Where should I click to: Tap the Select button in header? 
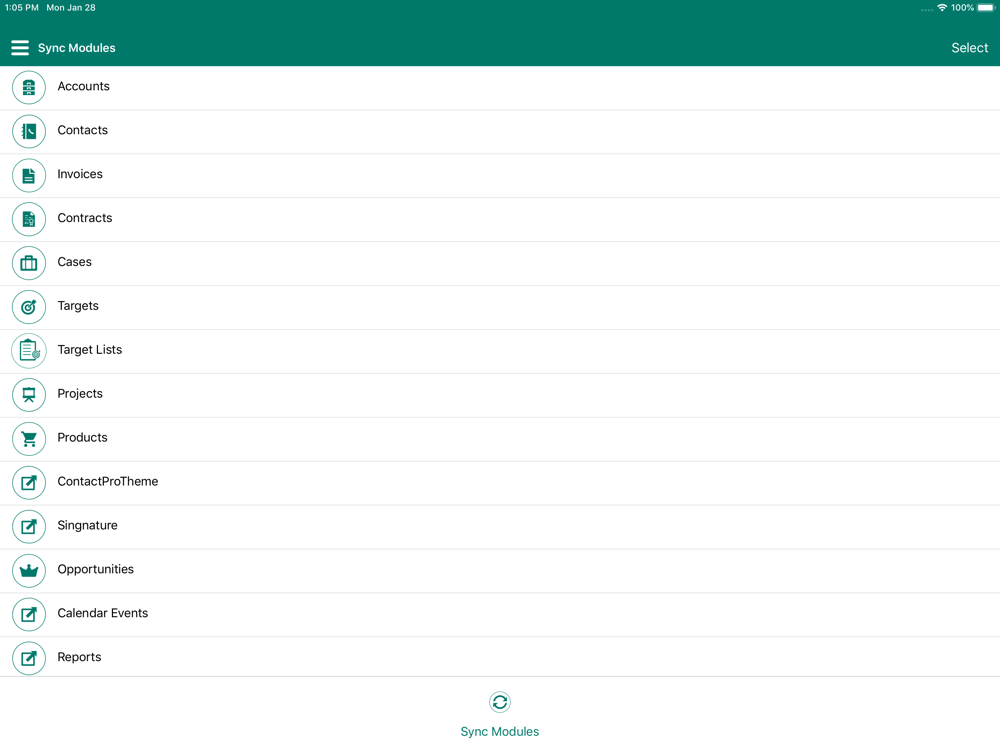click(x=969, y=48)
